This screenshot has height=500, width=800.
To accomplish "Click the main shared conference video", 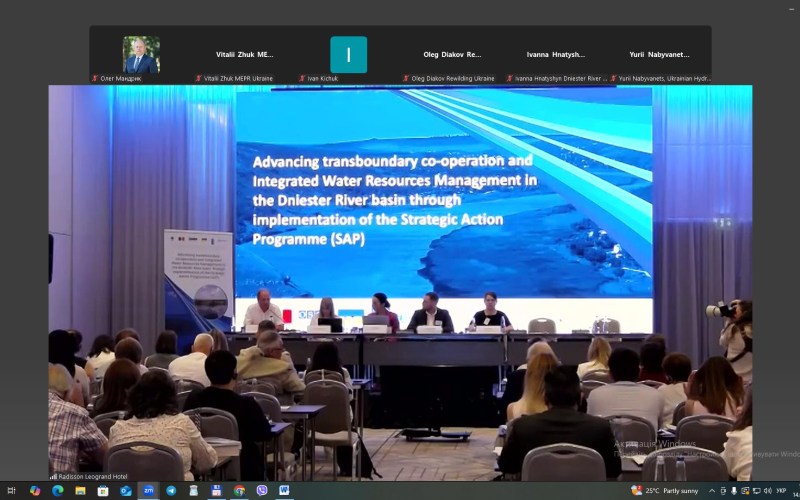I will click(401, 283).
